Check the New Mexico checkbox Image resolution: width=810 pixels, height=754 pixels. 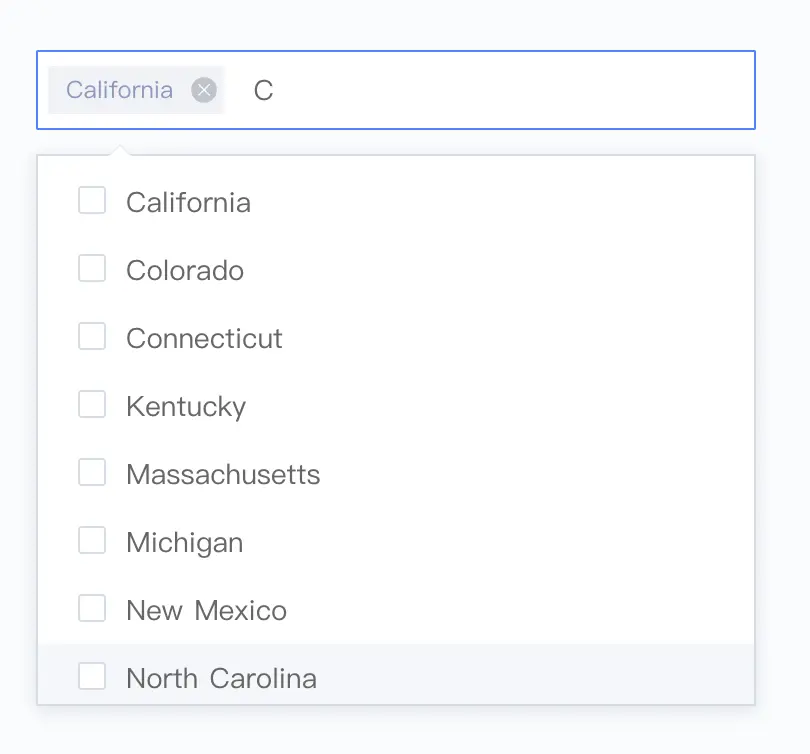click(x=92, y=609)
